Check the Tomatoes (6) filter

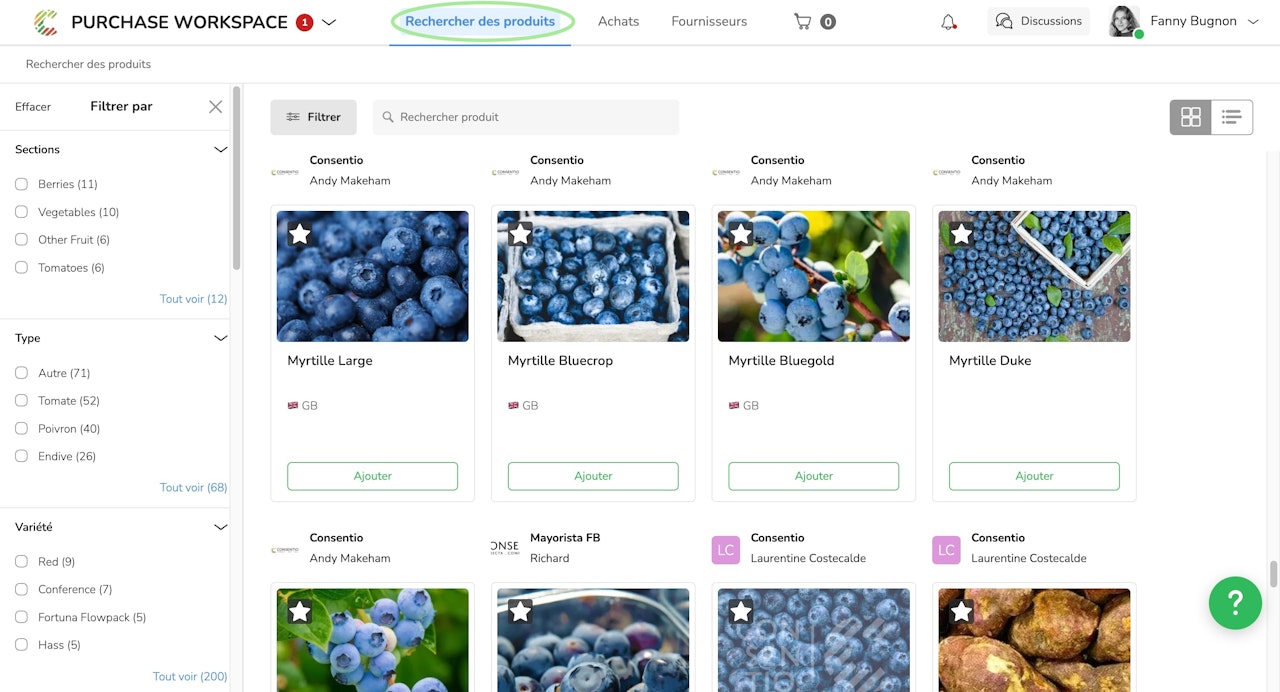tap(21, 268)
